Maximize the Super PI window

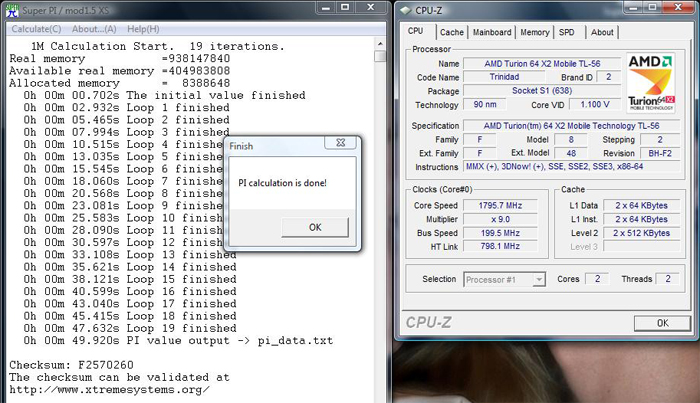click(345, 8)
